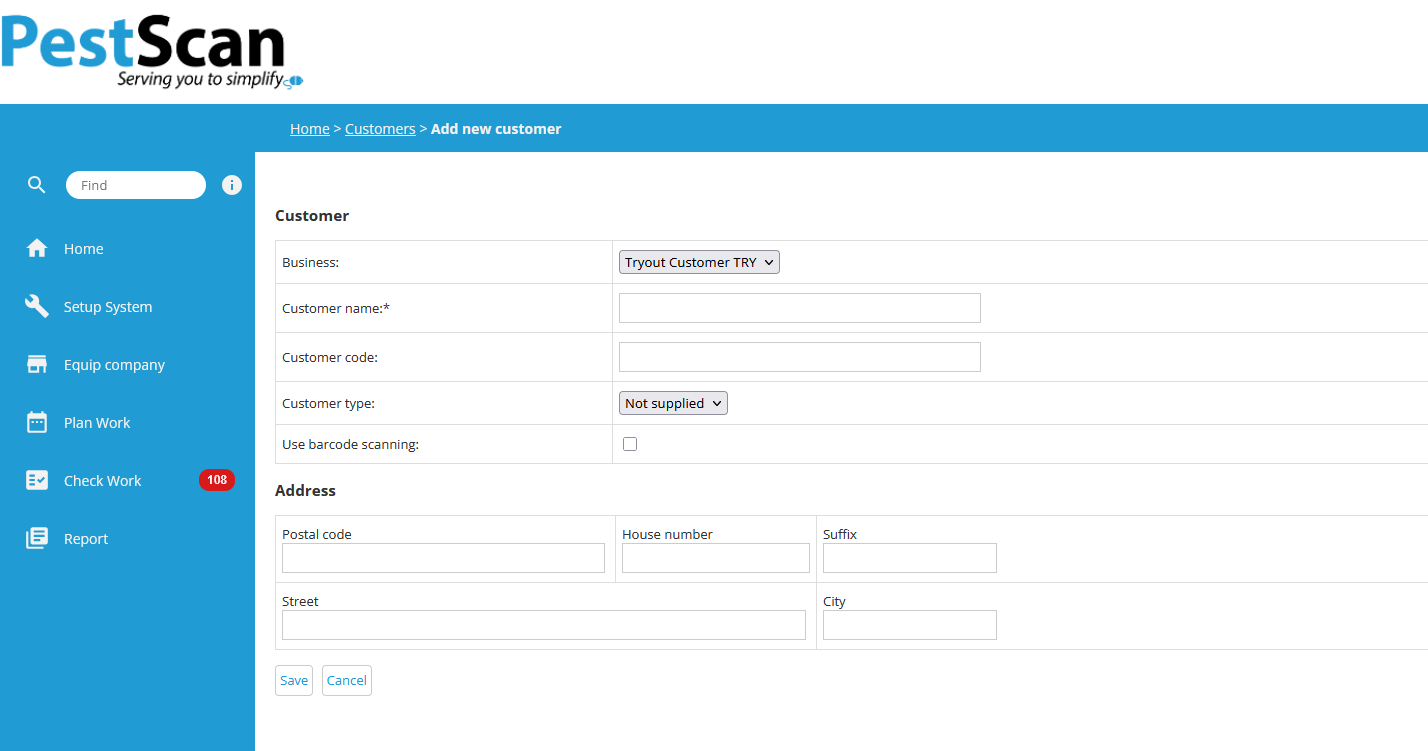1428x751 pixels.
Task: Open the Business dropdown Tryout Customer TRY
Action: [x=699, y=262]
